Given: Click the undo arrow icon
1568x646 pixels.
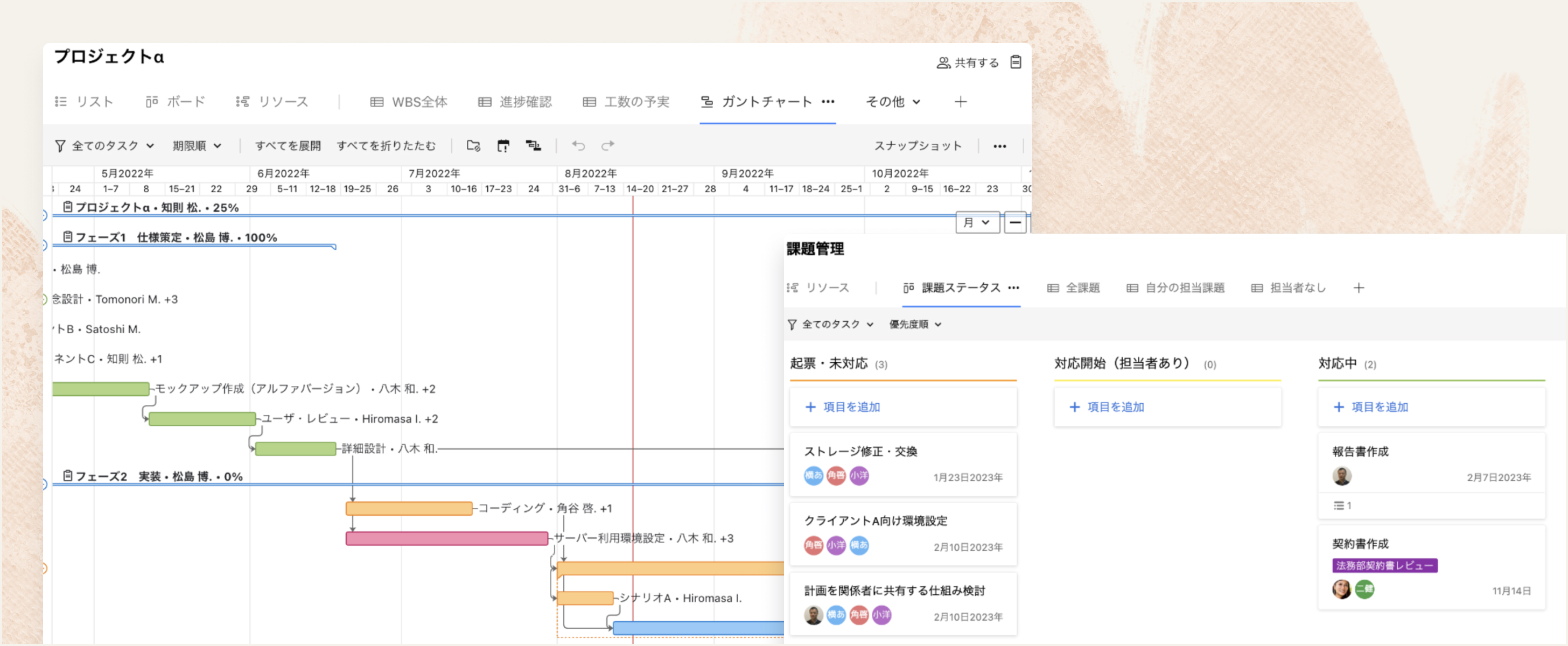Looking at the screenshot, I should [578, 146].
